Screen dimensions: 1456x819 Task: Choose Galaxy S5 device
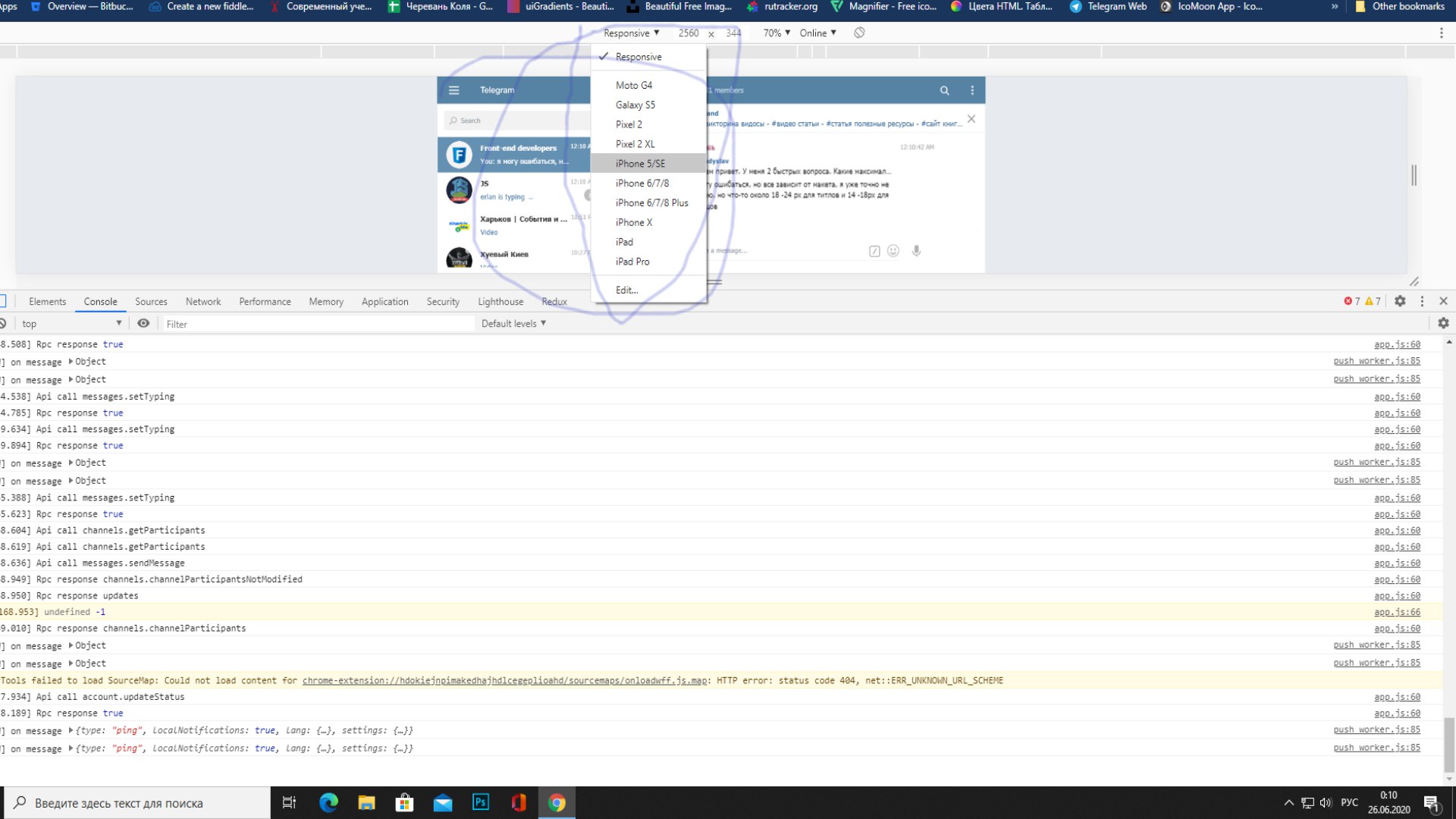pos(649,105)
